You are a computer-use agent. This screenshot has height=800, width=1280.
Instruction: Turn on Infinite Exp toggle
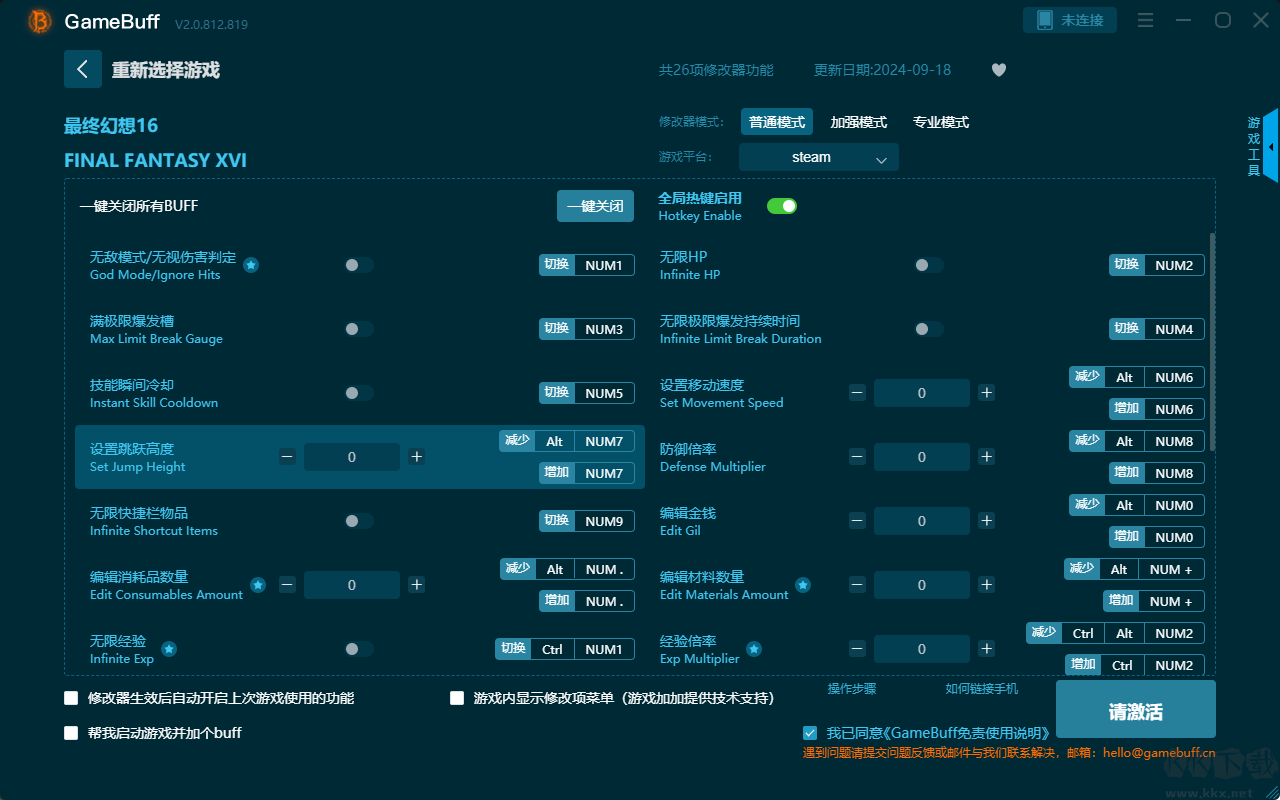point(359,649)
